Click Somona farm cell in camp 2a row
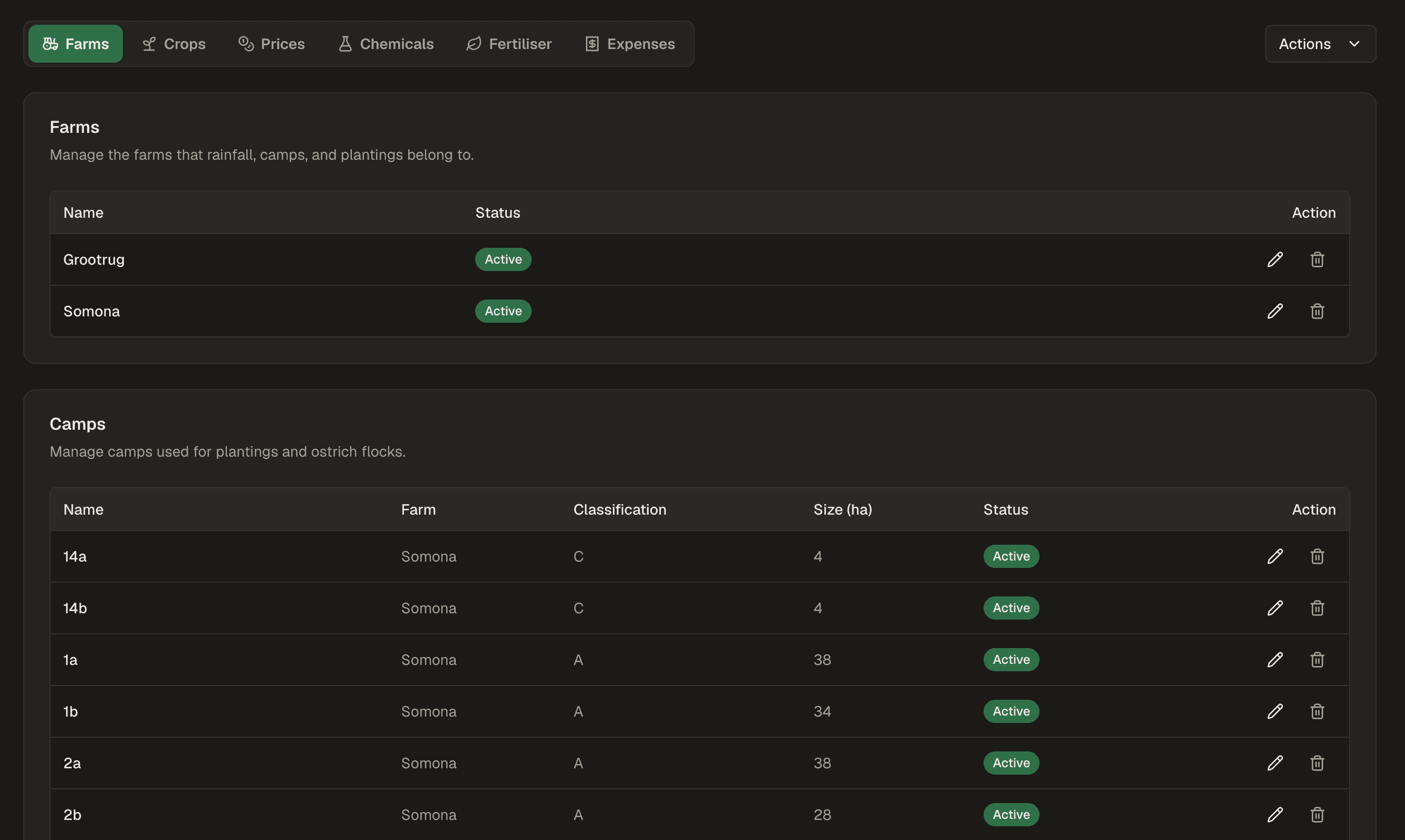1405x840 pixels. pos(429,763)
